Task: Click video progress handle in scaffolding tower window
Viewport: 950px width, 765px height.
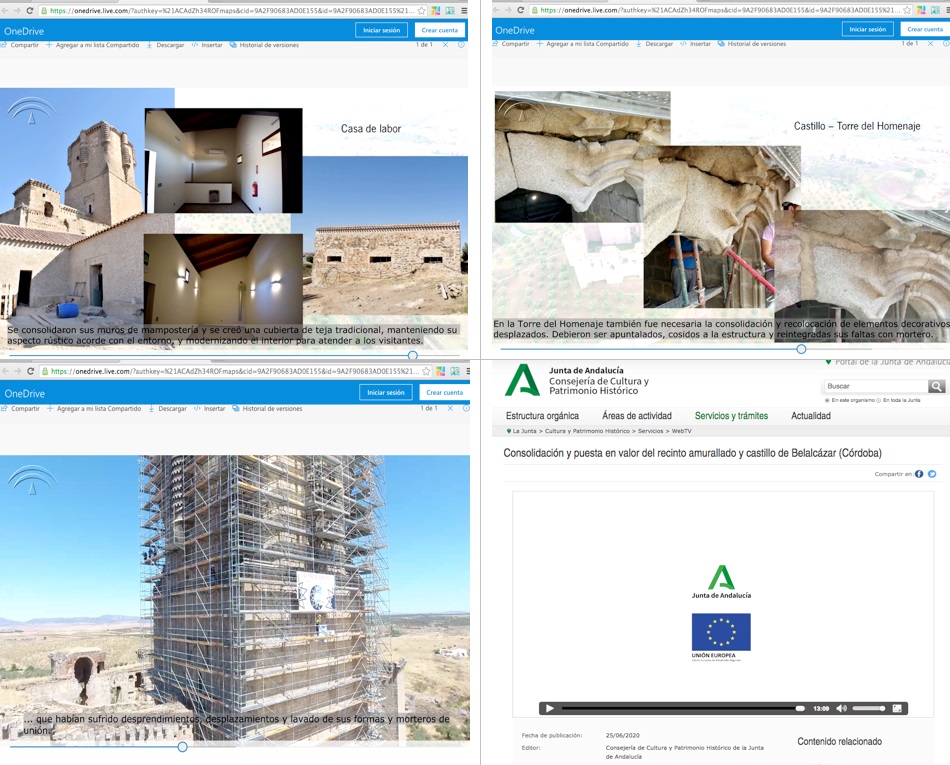Action: 182,747
